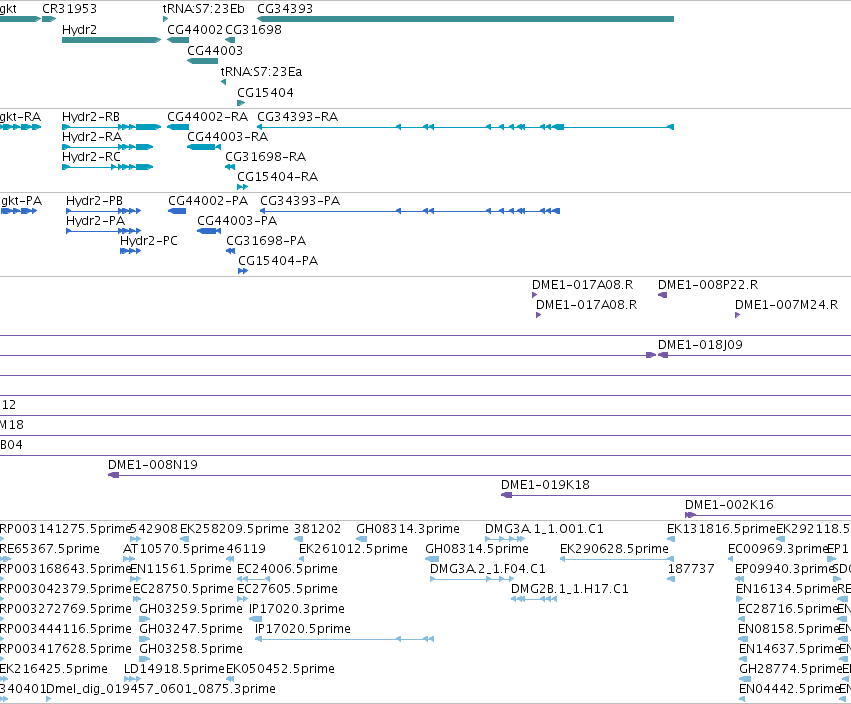Select the DME1-019K18 BAC label

pyautogui.click(x=545, y=485)
